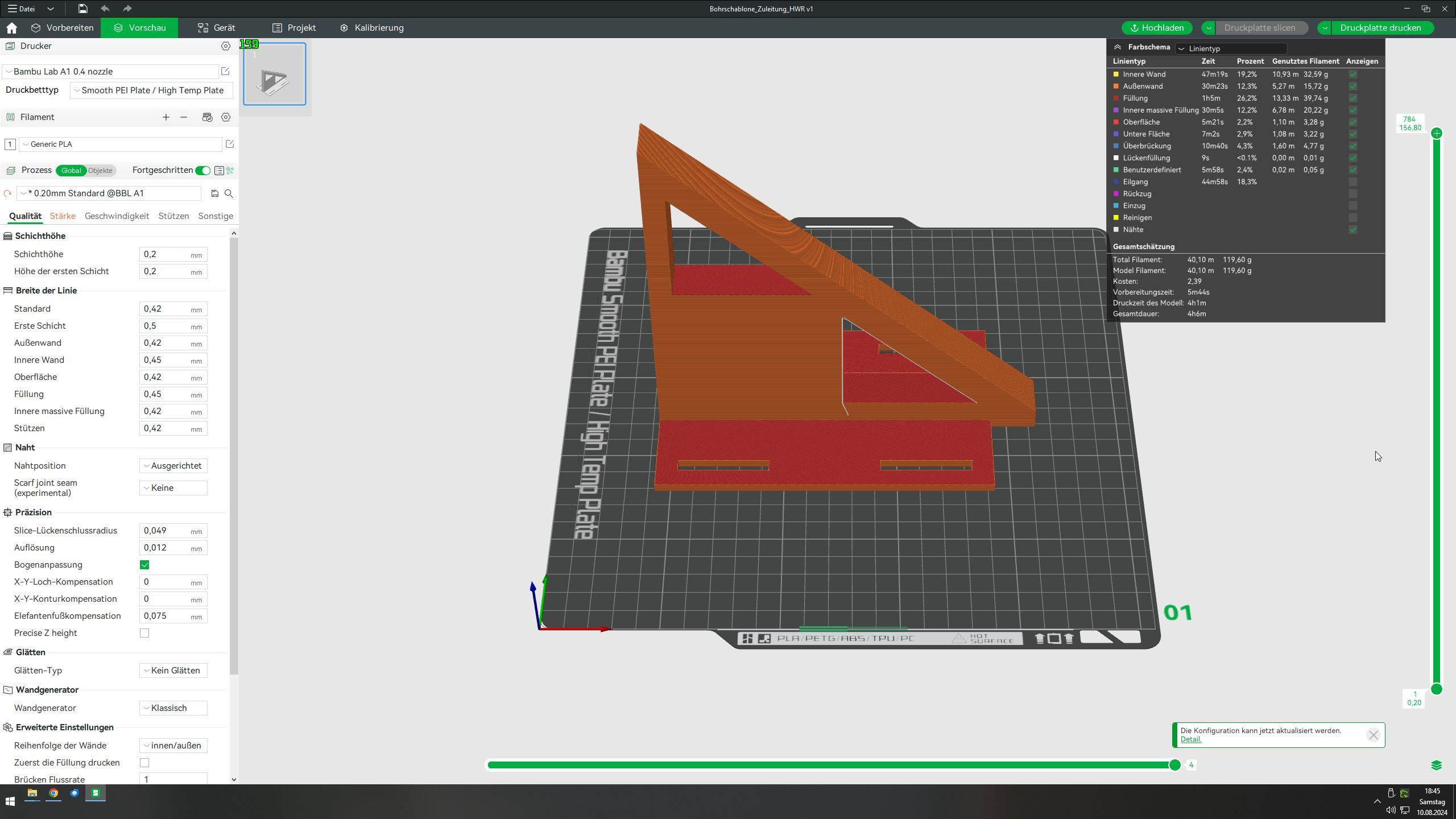Open printer settings gear icon
The width and height of the screenshot is (1456, 819).
point(226,46)
